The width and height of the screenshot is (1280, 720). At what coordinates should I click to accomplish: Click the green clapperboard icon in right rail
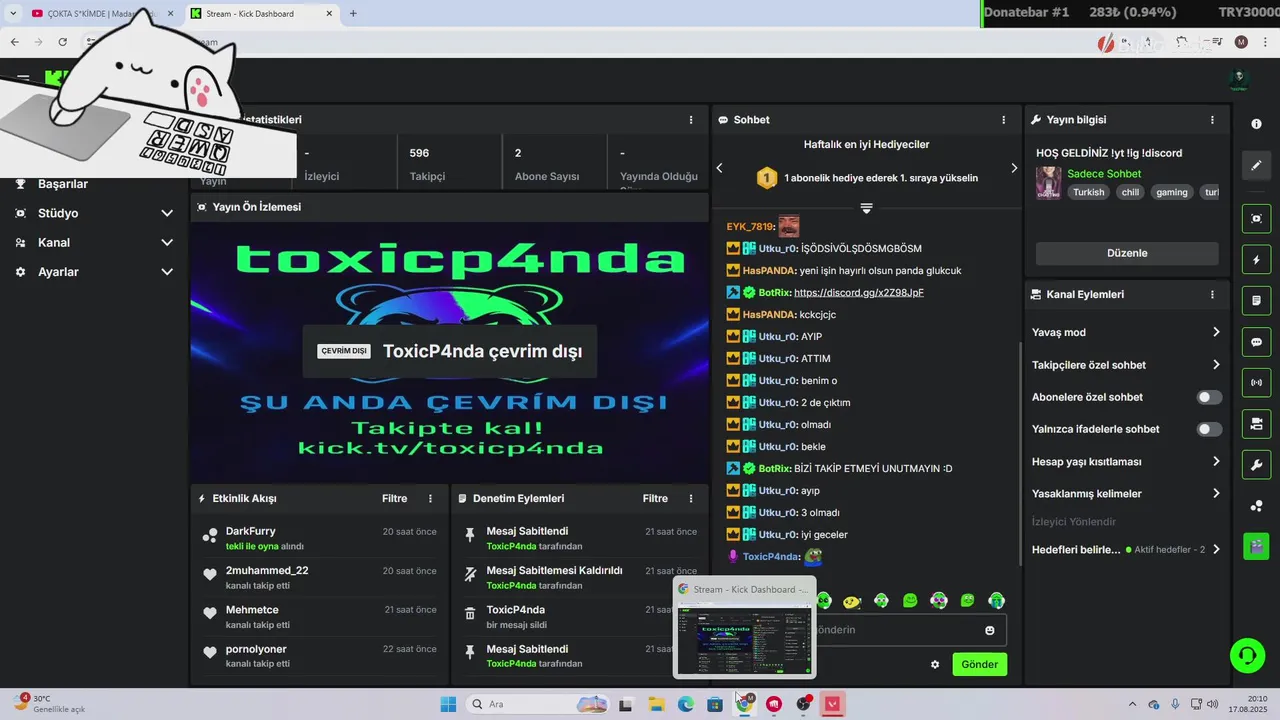coord(1257,546)
